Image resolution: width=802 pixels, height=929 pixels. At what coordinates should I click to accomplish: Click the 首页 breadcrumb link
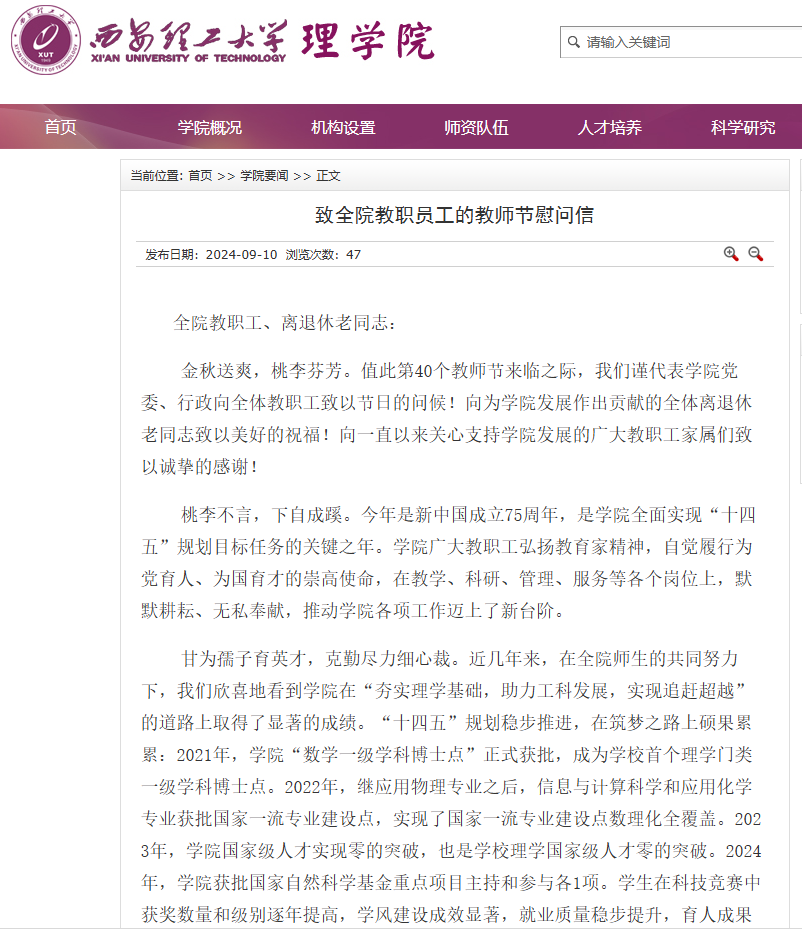(200, 176)
